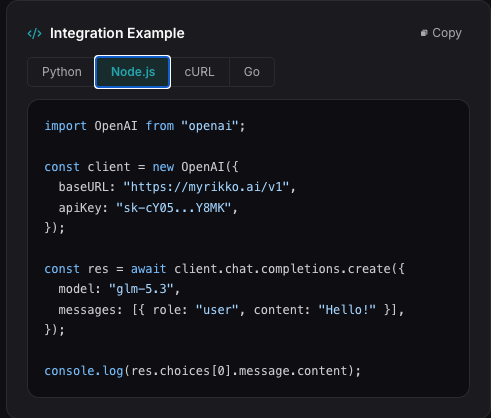The width and height of the screenshot is (491, 418).
Task: Click the Integration Example heading
Action: click(117, 33)
